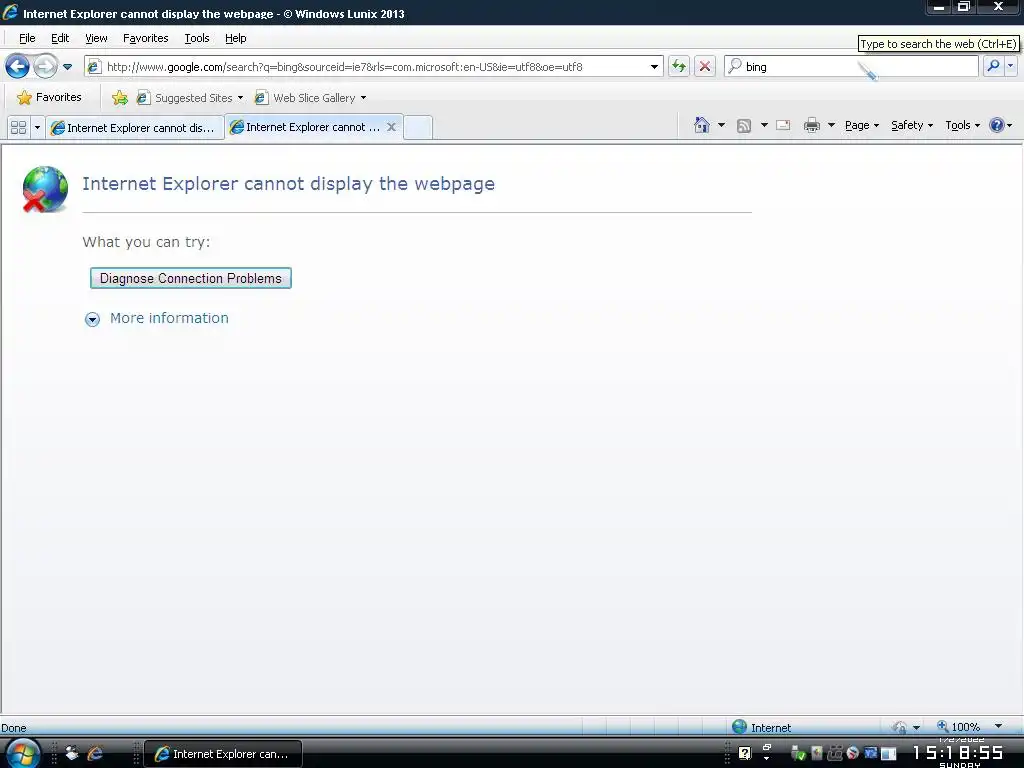Open the File menu
This screenshot has width=1024, height=768.
27,38
